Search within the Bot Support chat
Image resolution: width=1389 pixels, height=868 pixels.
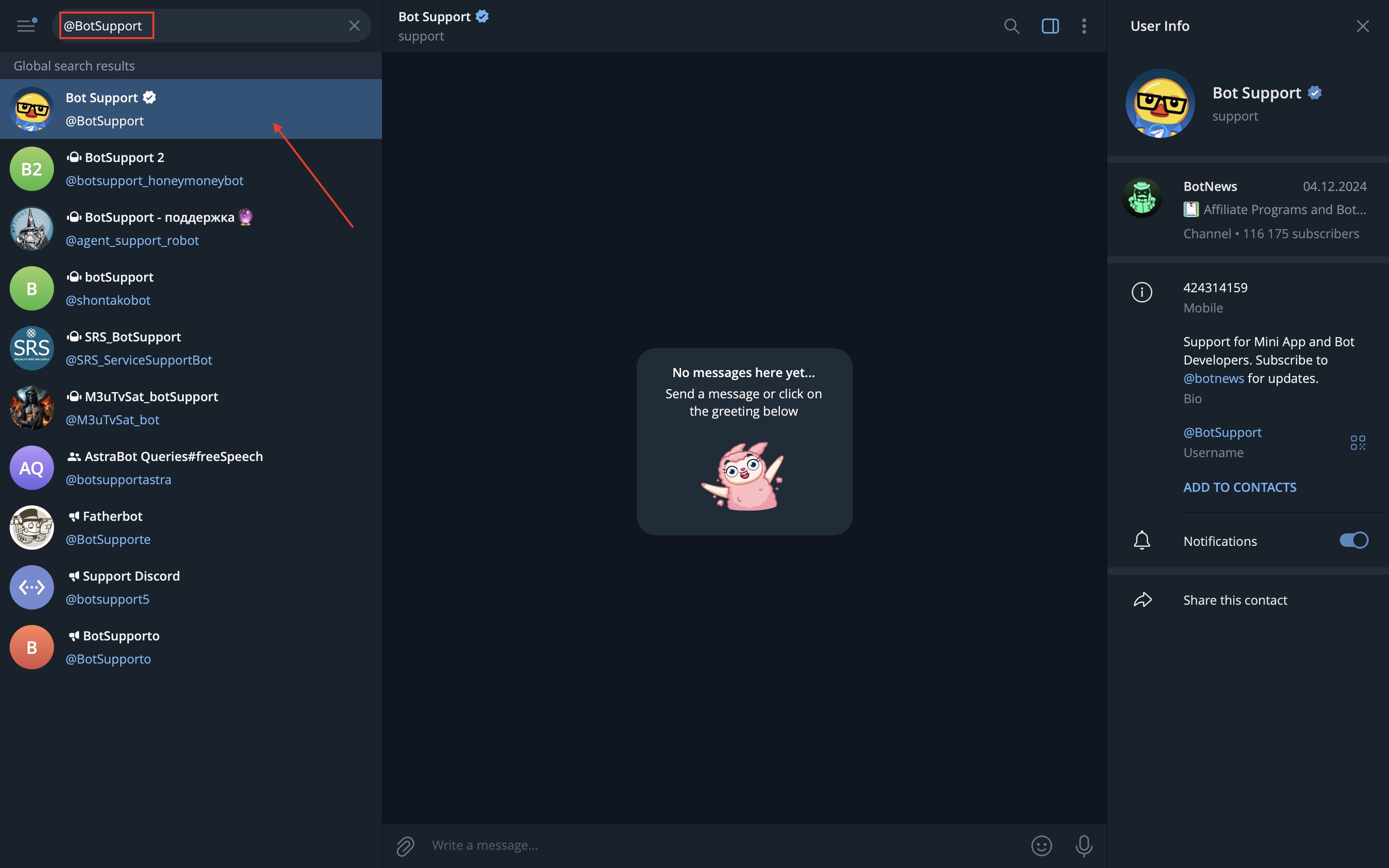tap(1011, 26)
